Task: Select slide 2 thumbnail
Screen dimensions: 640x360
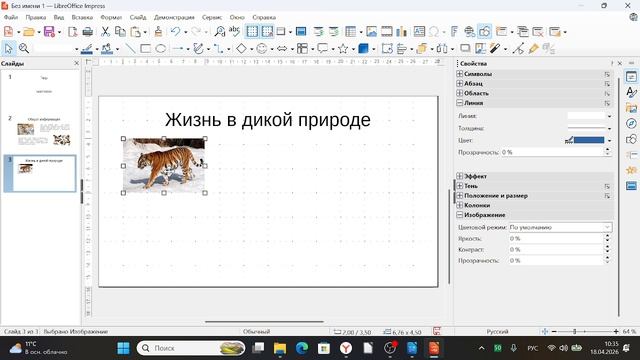Action: click(x=44, y=131)
